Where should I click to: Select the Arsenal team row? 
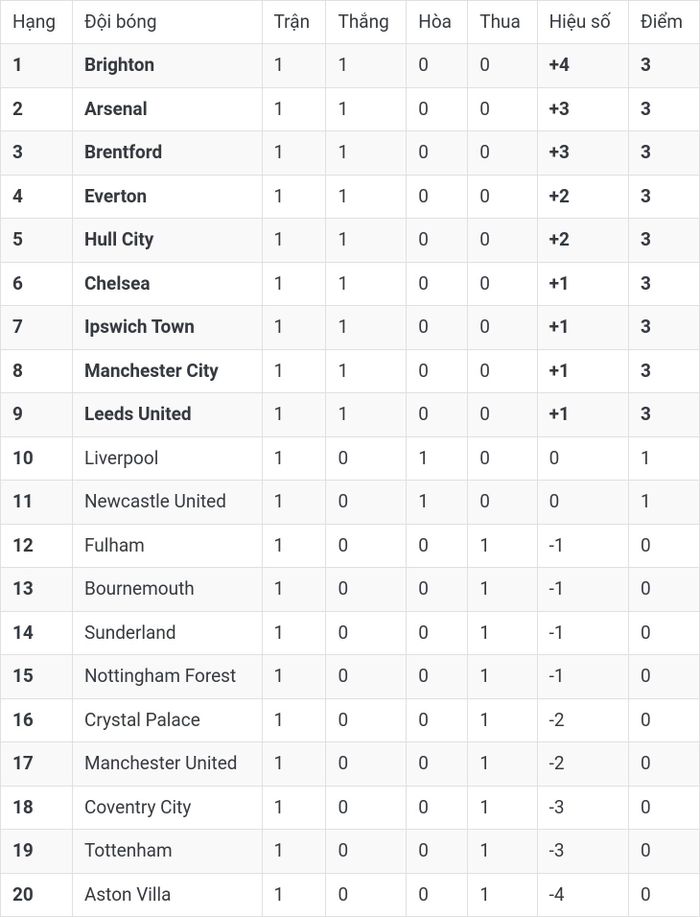pyautogui.click(x=350, y=109)
